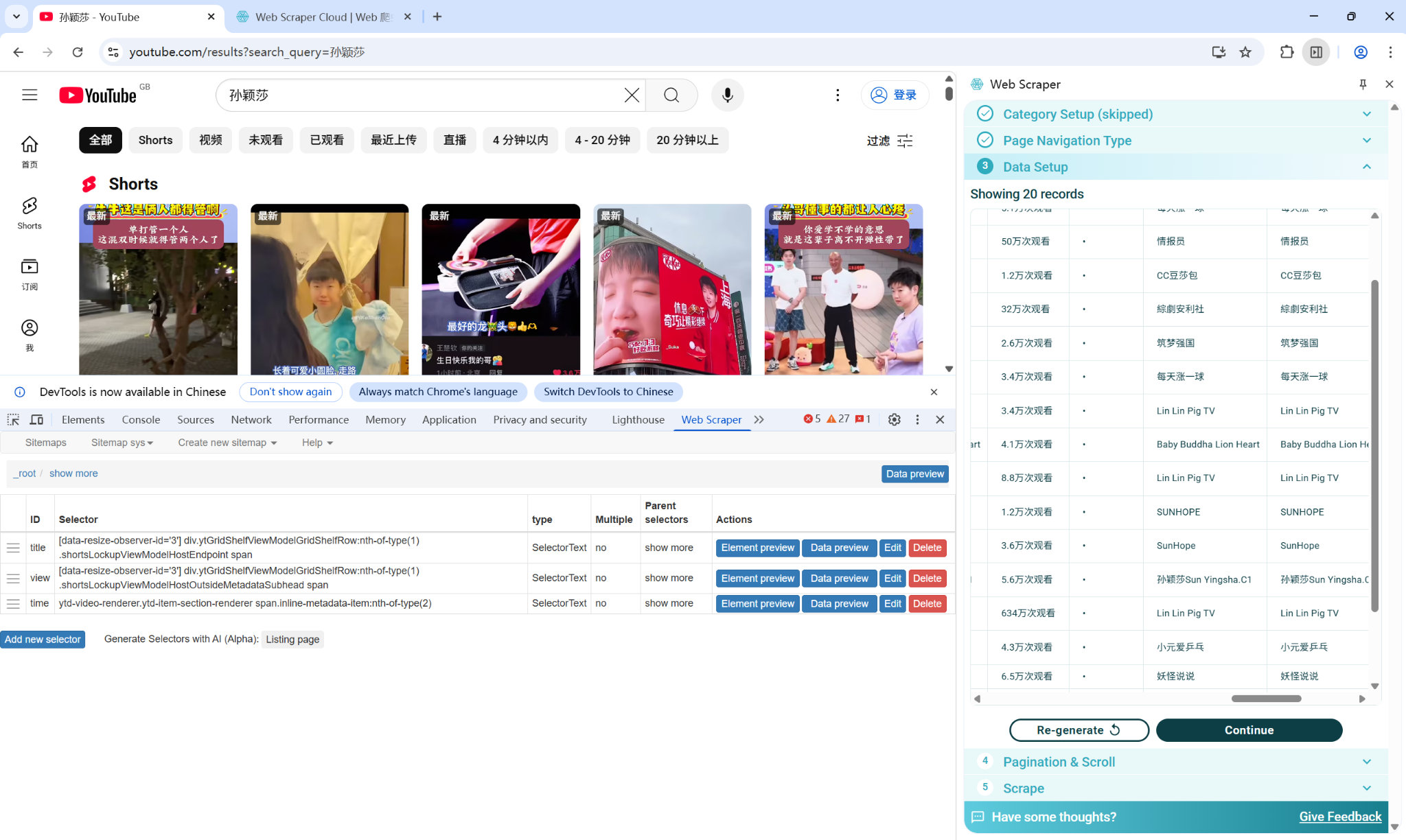Activate voice search microphone
1406x840 pixels.
727,95
